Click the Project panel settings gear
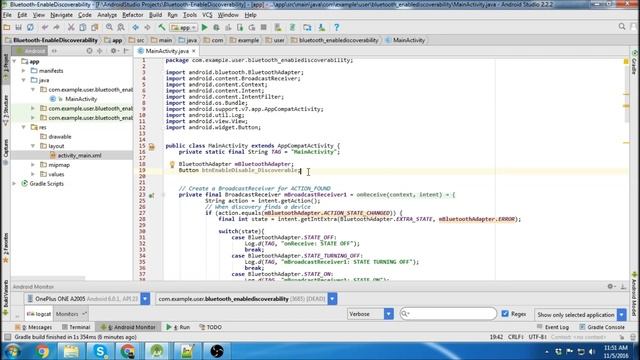Viewport: 640px width, 360px height. 113,51
